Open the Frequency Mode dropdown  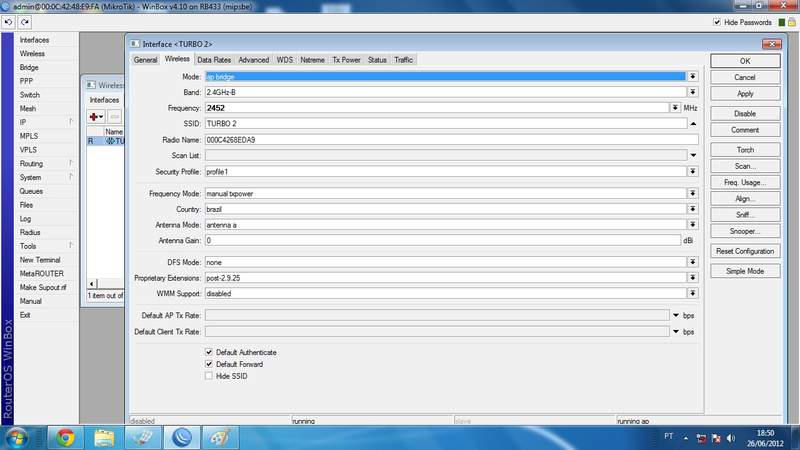[x=692, y=193]
